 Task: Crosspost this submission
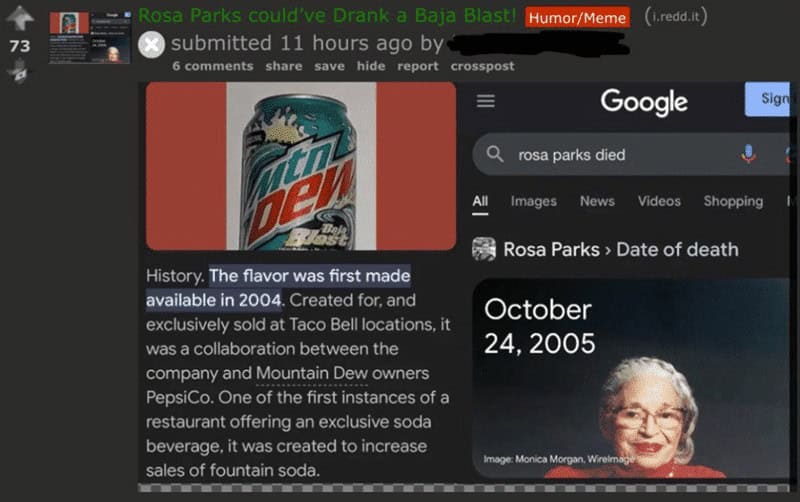[x=482, y=66]
